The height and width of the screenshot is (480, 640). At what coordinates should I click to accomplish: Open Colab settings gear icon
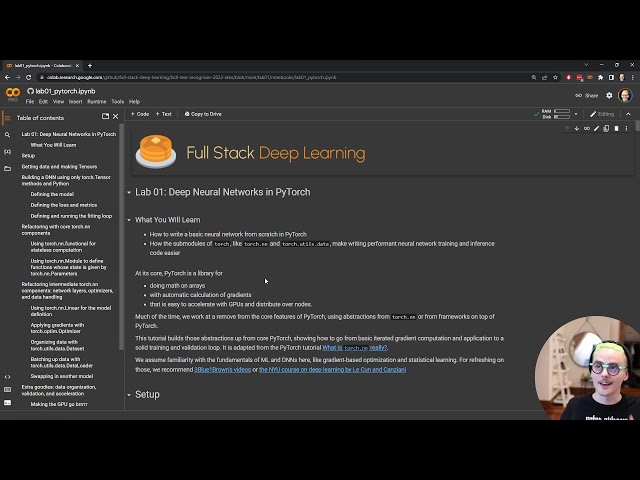coord(609,96)
